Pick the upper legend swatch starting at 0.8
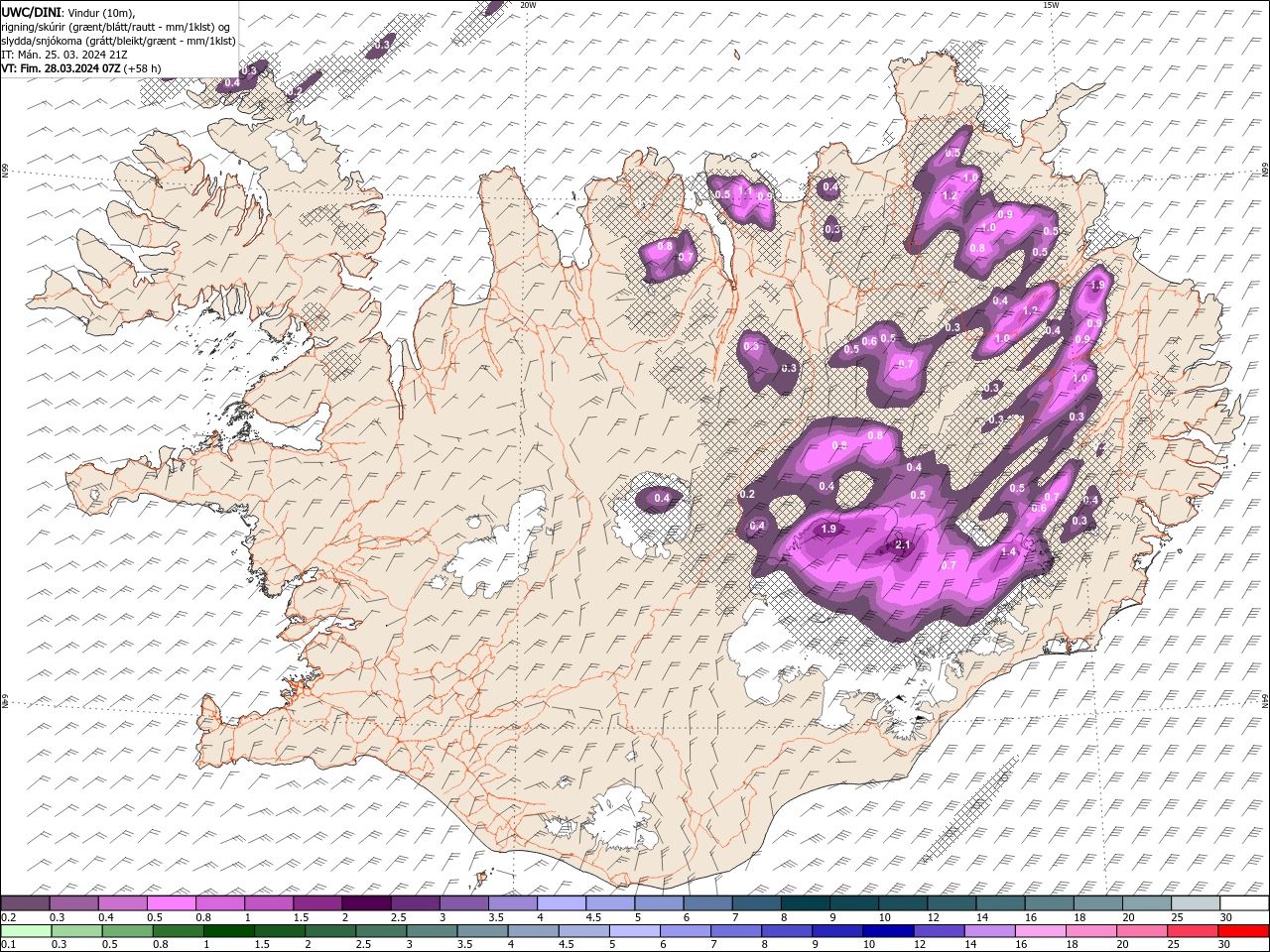Viewport: 1270px width, 952px height. pos(219,903)
